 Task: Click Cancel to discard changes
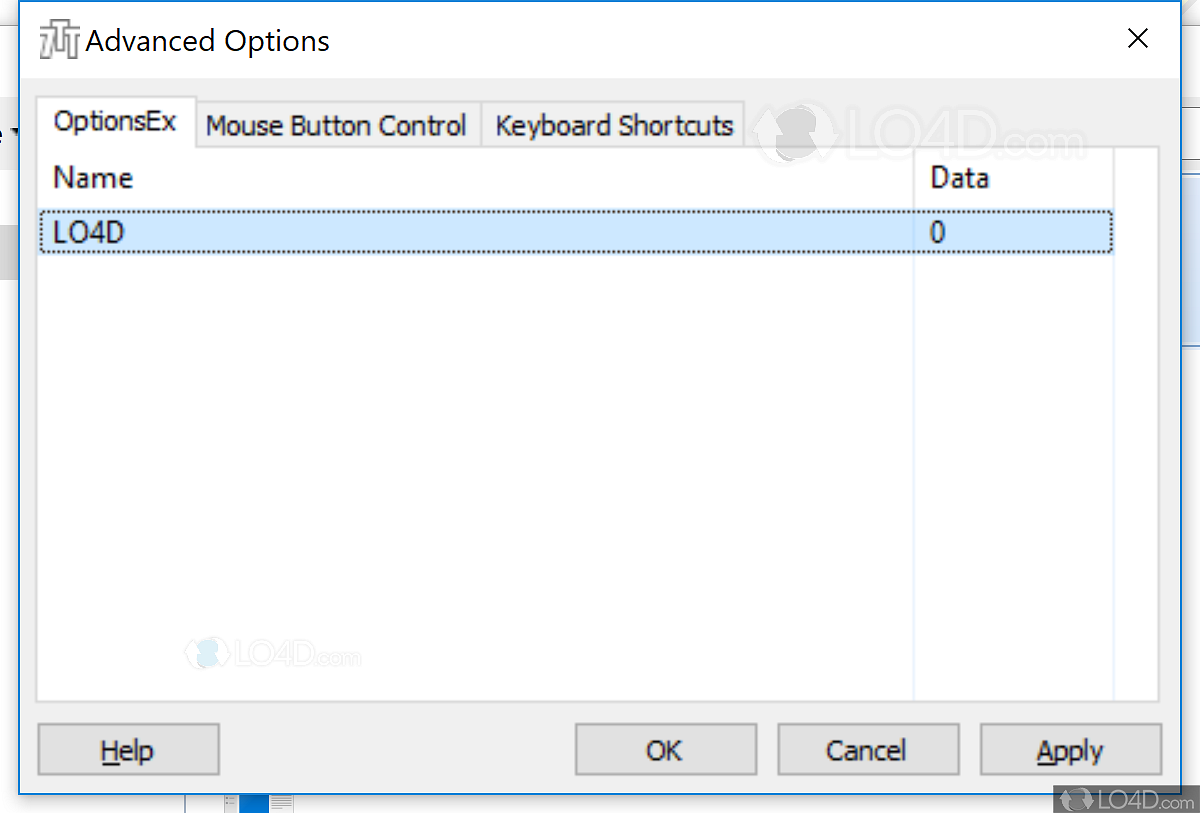tap(868, 749)
